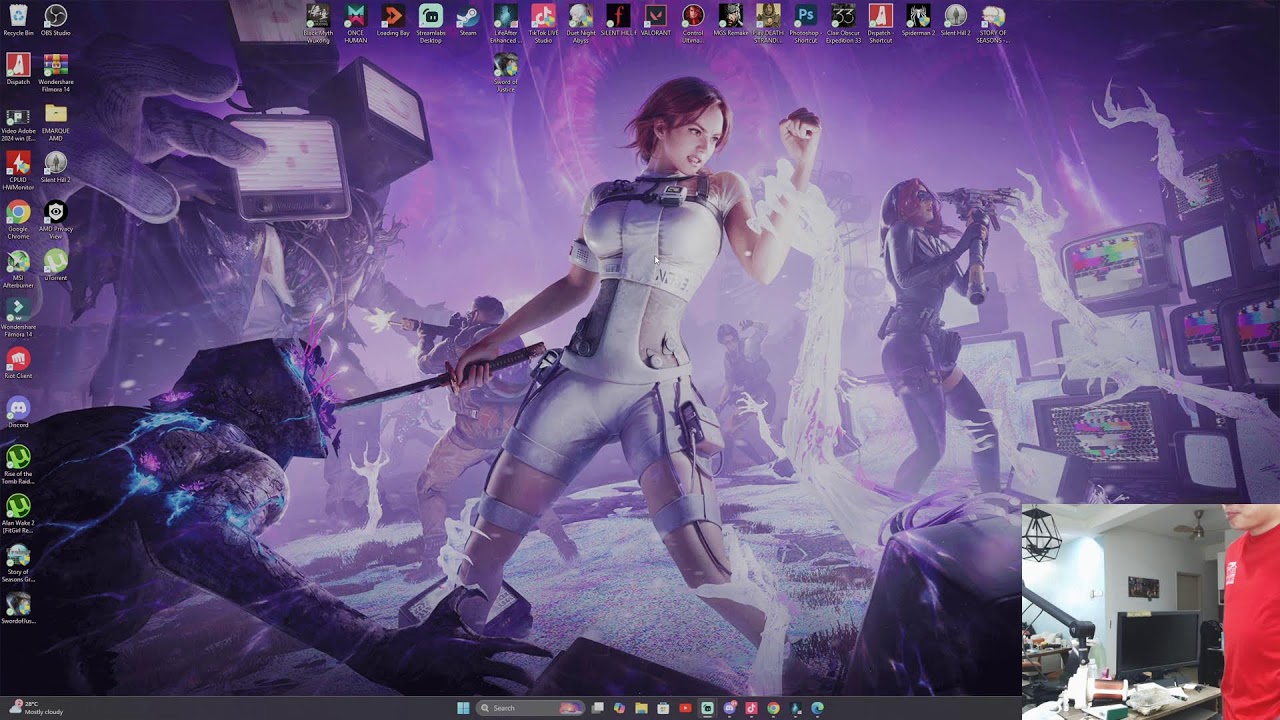This screenshot has height=720, width=1280.
Task: Select the AMD Privacy View icon
Action: pyautogui.click(x=56, y=220)
